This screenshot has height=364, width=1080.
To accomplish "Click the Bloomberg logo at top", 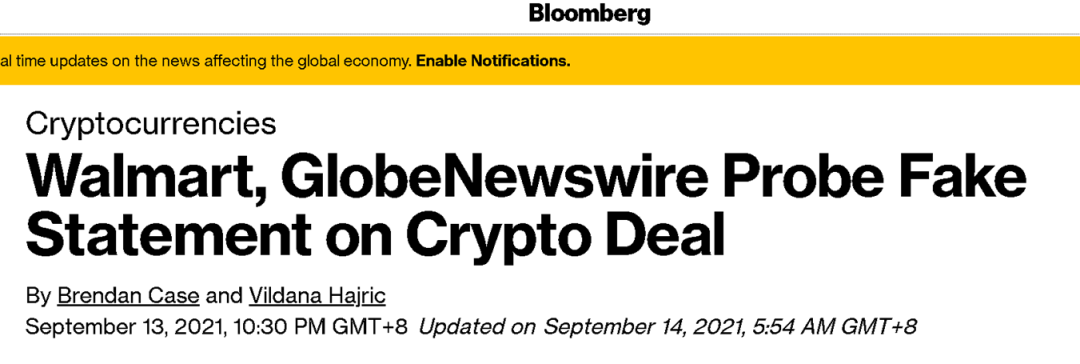I will (x=590, y=13).
